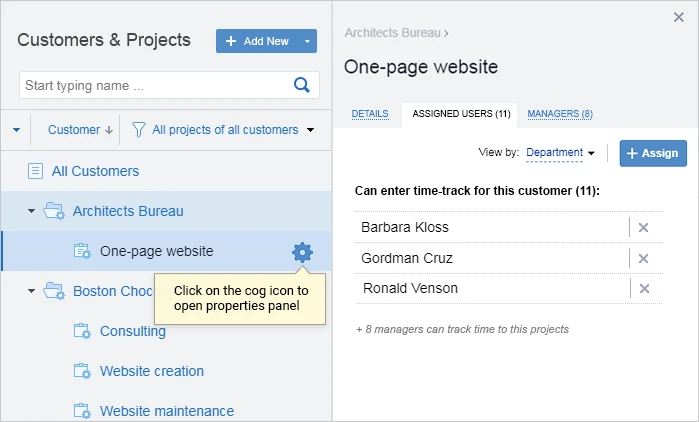Image resolution: width=699 pixels, height=422 pixels.
Task: Open the Managers (8) tab
Action: pyautogui.click(x=560, y=114)
